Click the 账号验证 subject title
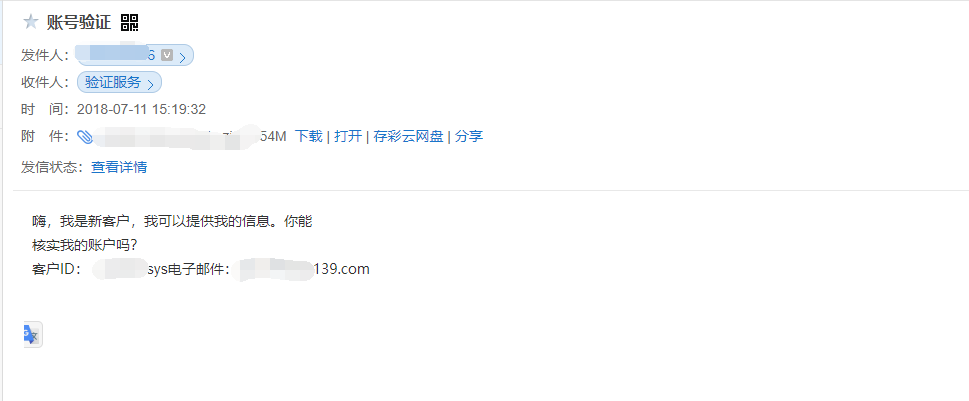969x401 pixels. [x=79, y=23]
